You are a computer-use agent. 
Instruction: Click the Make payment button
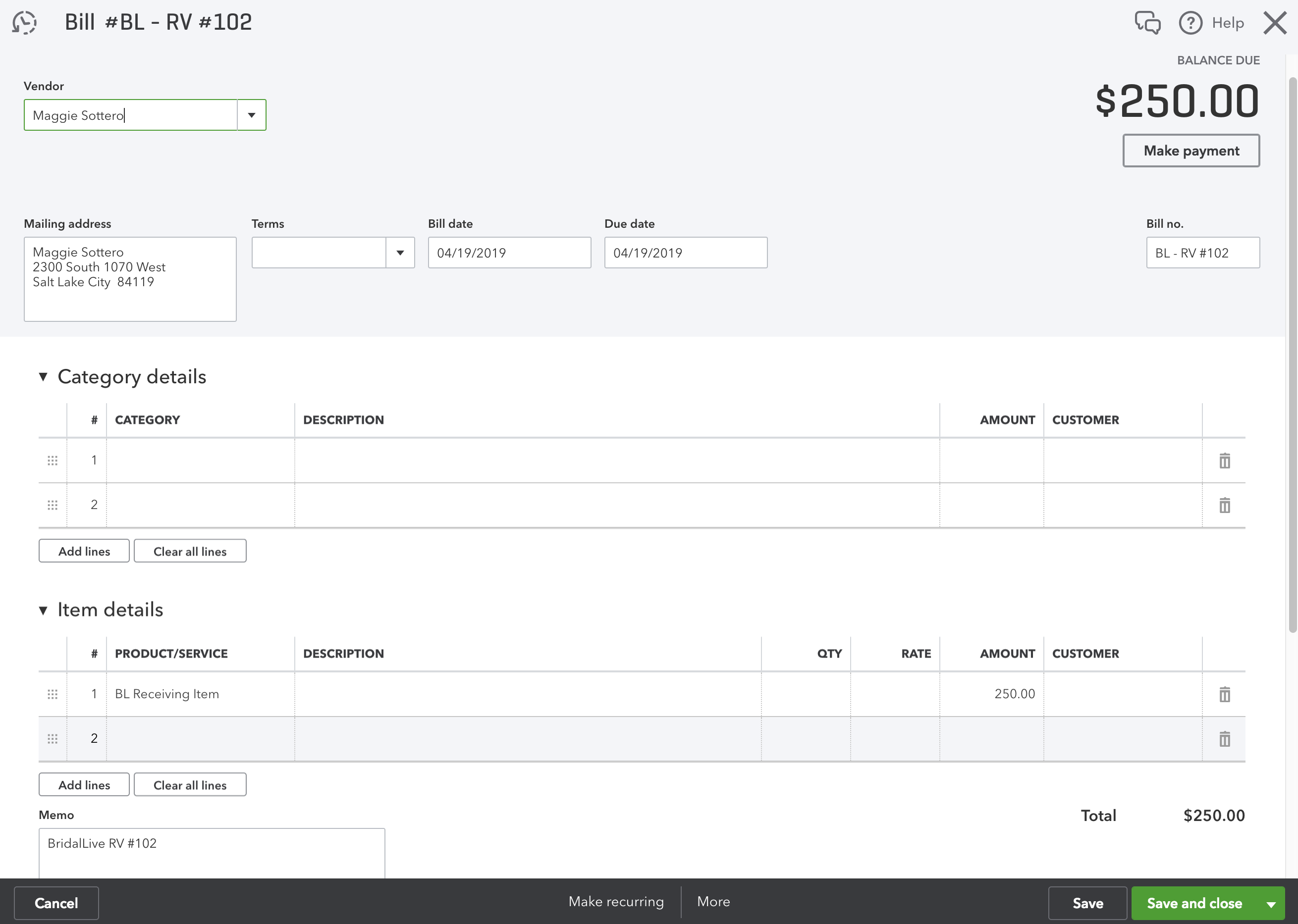pos(1191,151)
